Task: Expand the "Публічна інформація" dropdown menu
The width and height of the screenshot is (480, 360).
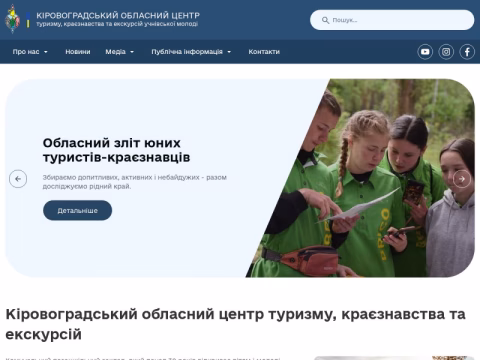Action: [x=191, y=52]
